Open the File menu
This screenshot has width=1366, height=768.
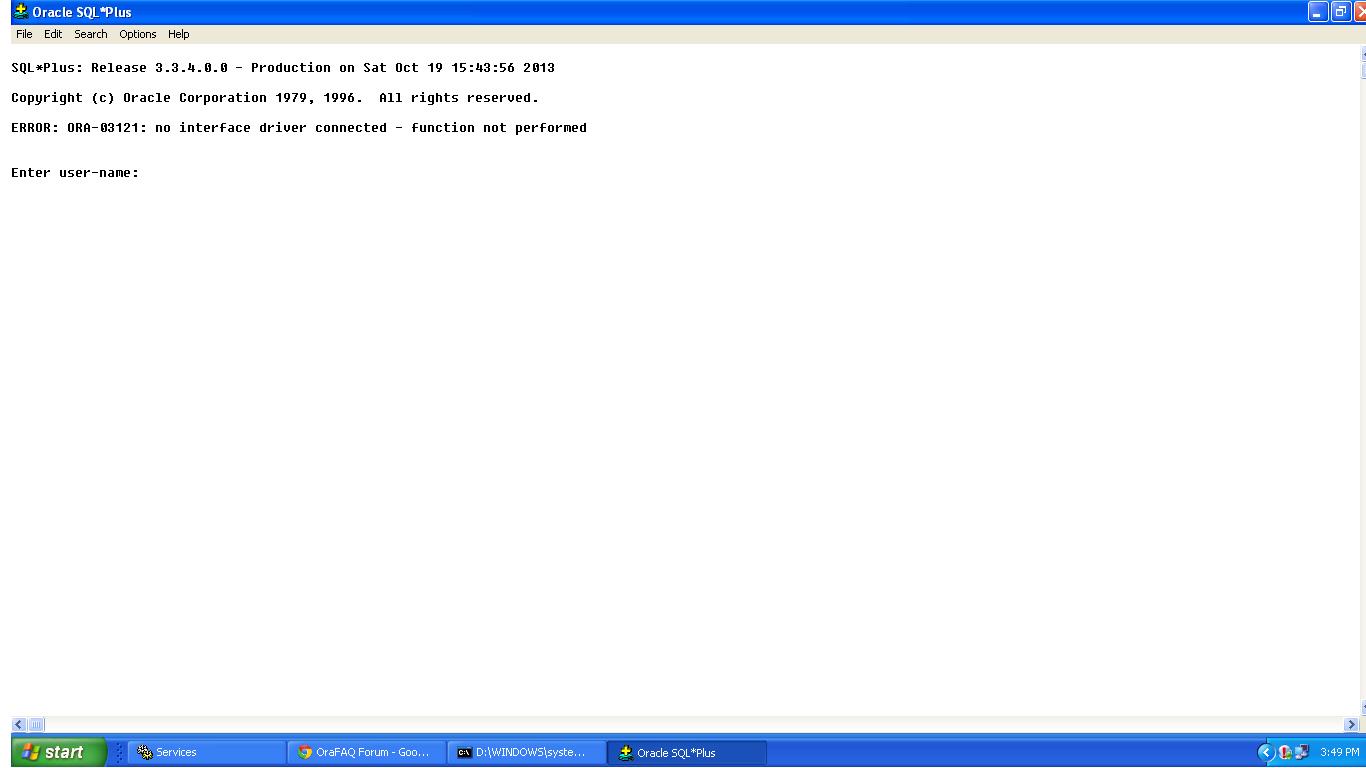[x=24, y=34]
